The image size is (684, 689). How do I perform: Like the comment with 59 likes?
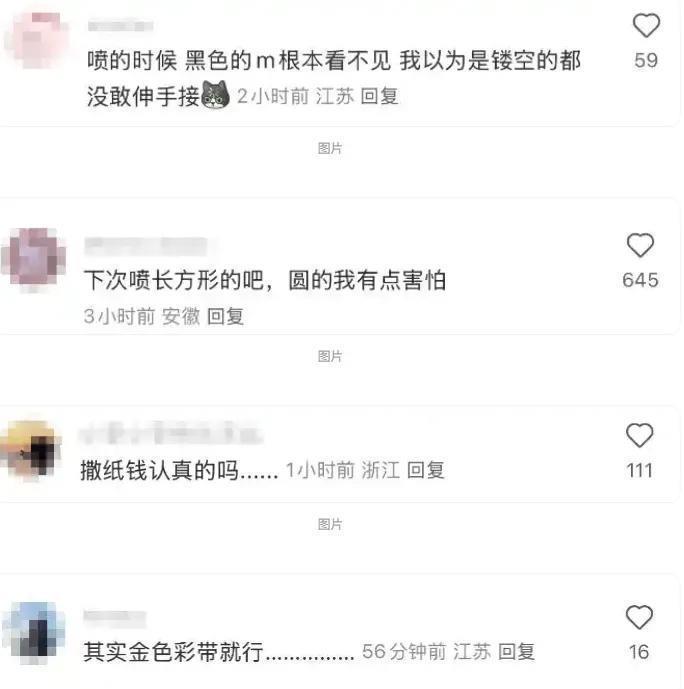point(646,25)
